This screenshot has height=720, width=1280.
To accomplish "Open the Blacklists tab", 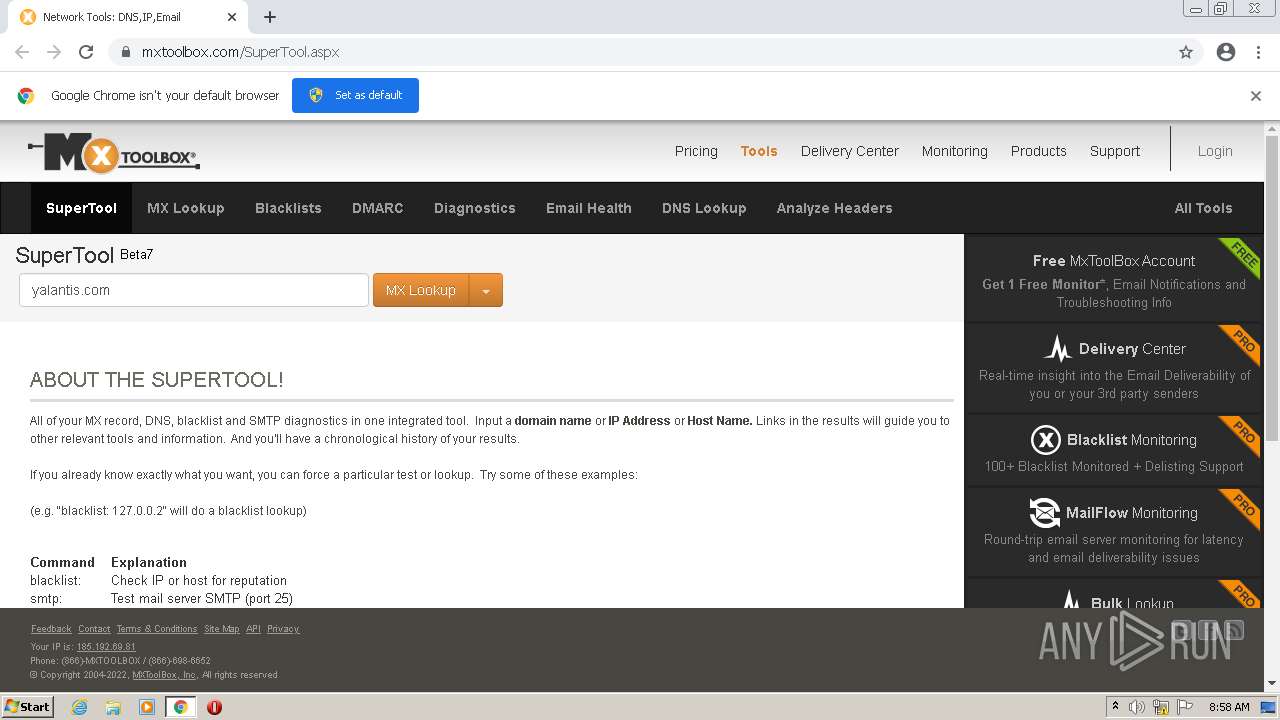I will [288, 208].
